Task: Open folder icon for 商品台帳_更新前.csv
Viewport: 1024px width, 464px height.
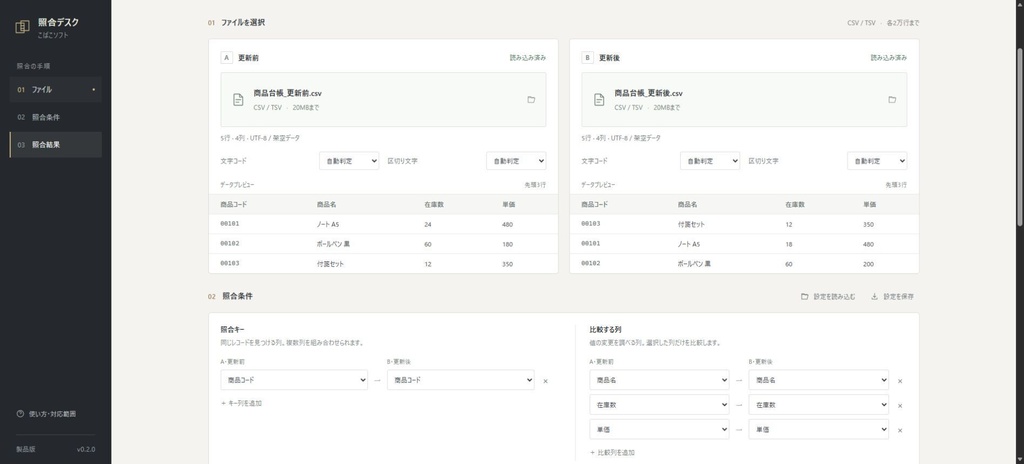Action: click(531, 100)
